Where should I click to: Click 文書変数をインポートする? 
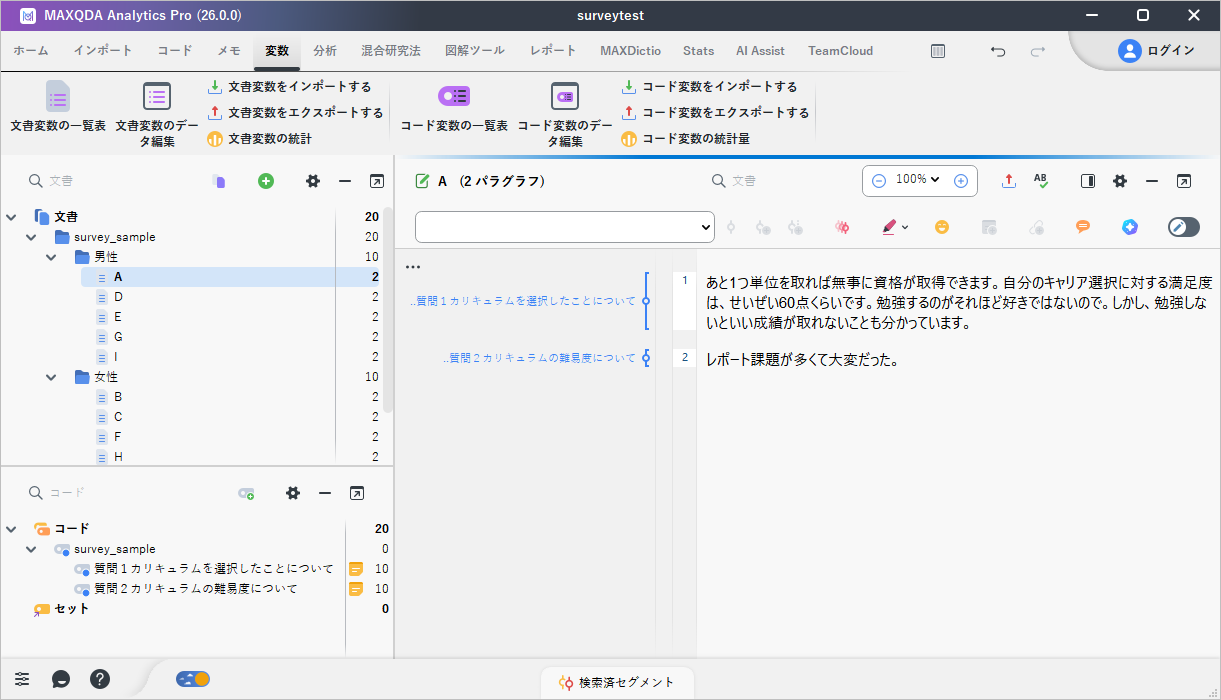tap(289, 87)
